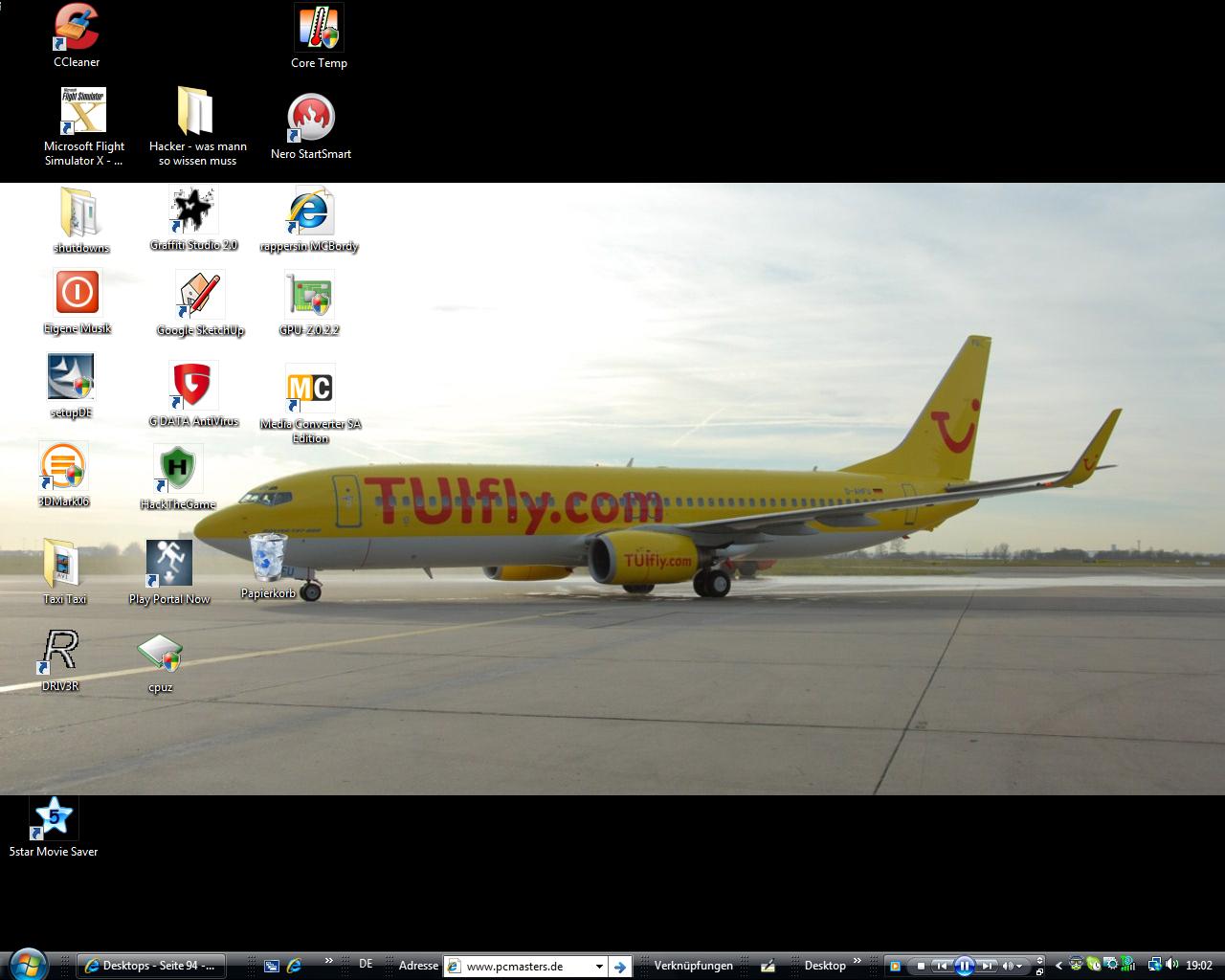
Task: Restore the media player window from taskbar
Action: 1039,972
